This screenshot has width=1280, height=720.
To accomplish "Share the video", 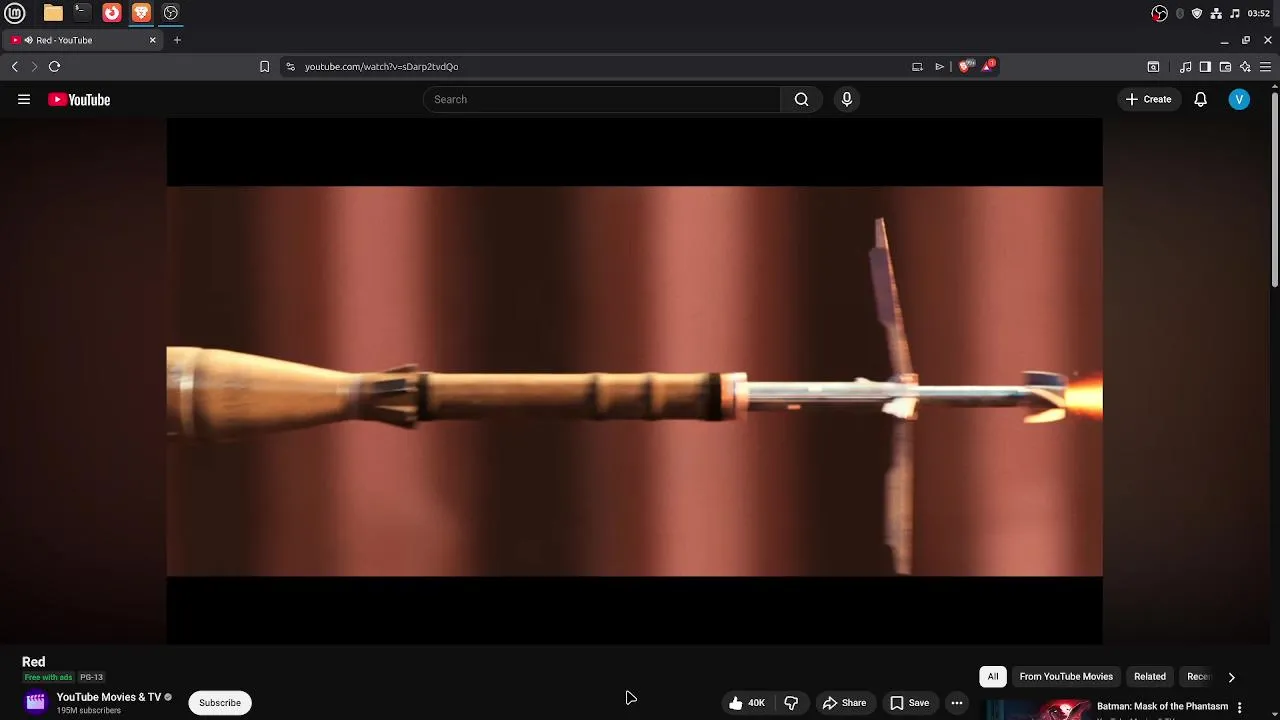I will click(x=845, y=703).
